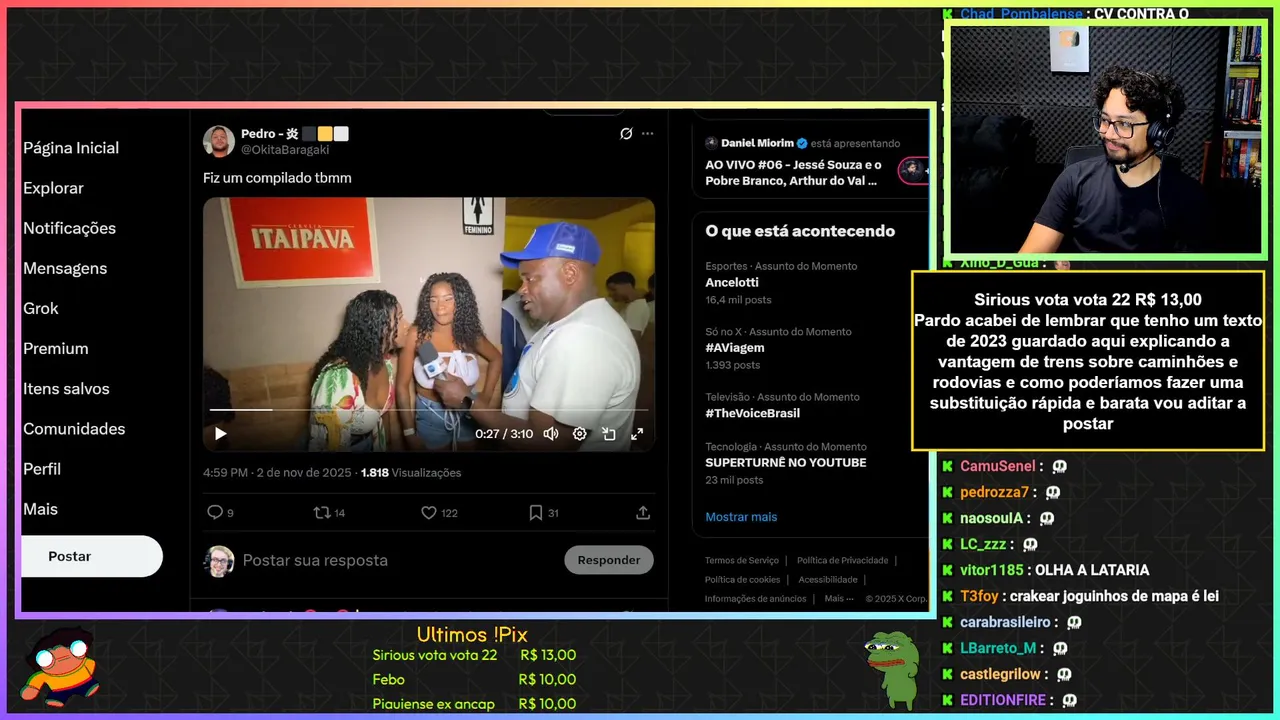
Task: Play the video with the play icon
Action: point(221,434)
